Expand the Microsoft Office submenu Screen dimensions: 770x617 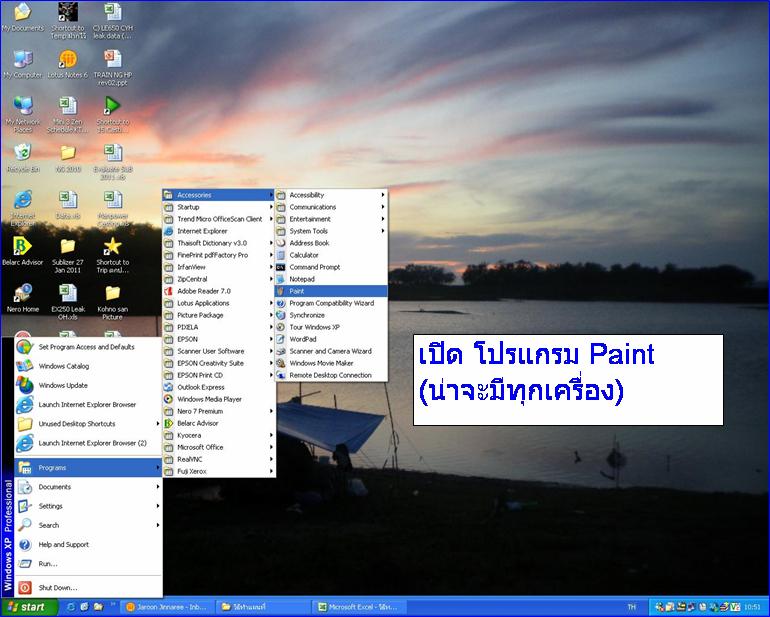click(x=219, y=447)
